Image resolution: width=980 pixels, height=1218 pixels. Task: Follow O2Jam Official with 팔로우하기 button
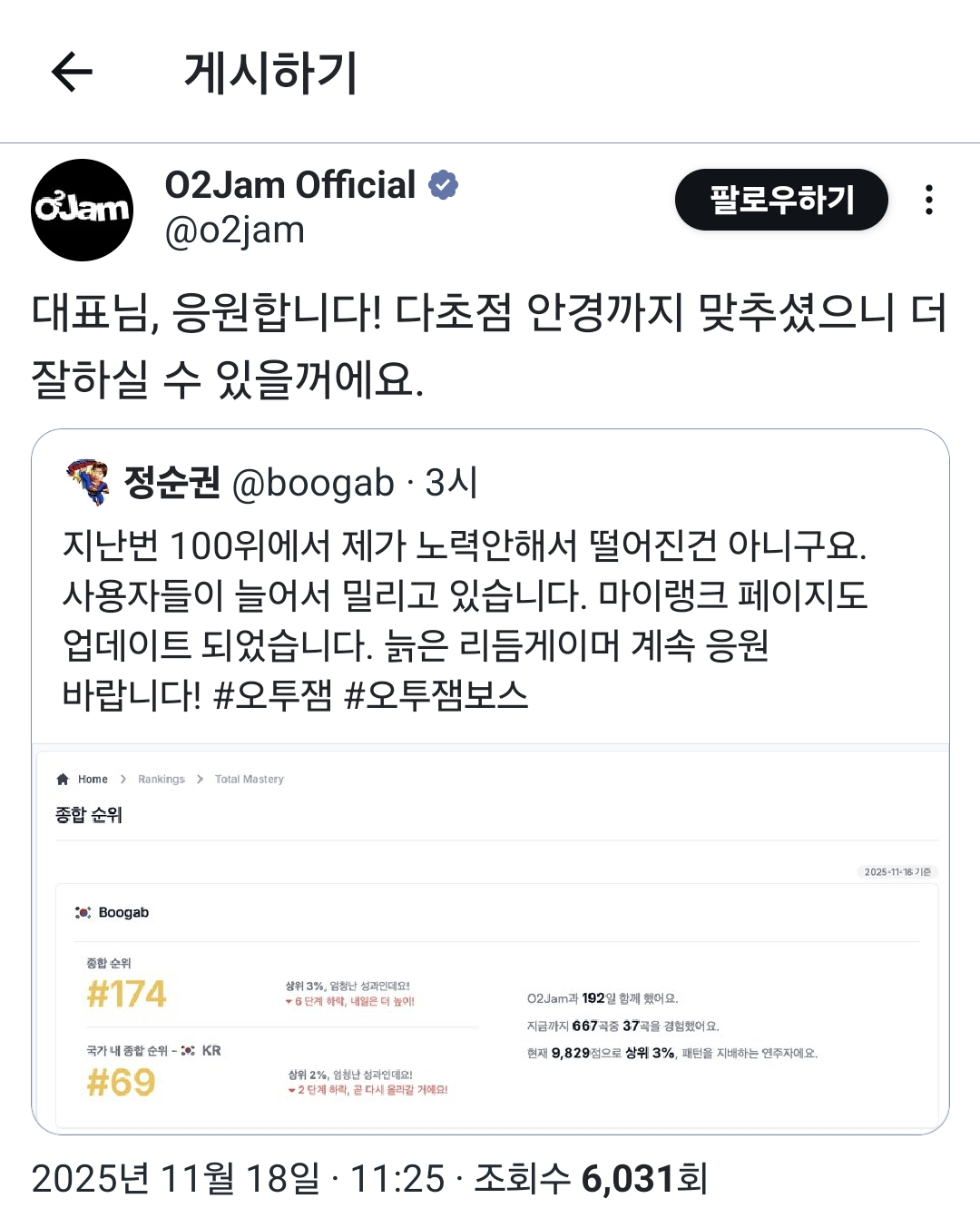pos(781,200)
